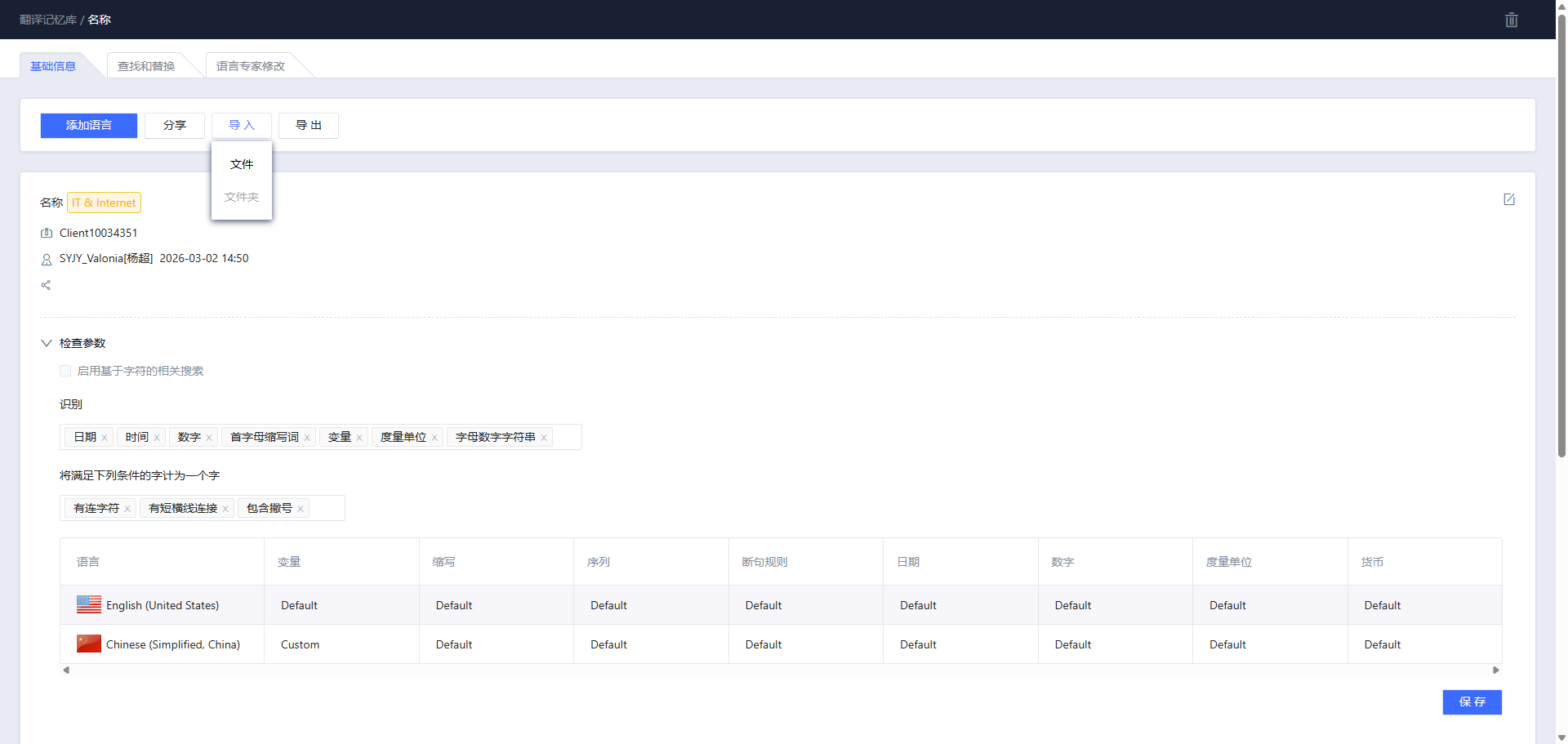Collapse the 检查参数 section

[x=47, y=343]
